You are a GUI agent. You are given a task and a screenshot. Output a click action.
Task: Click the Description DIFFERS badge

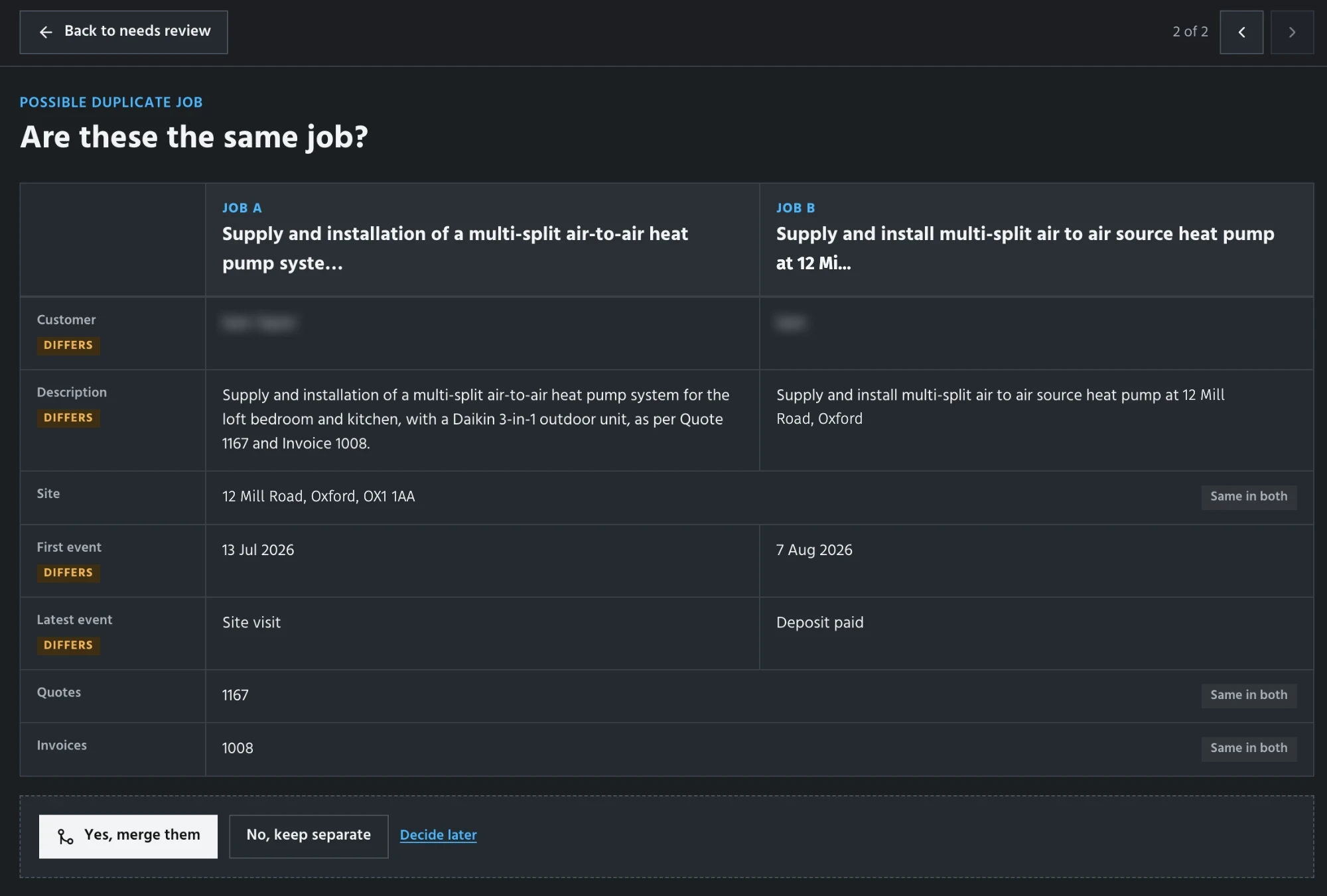point(68,418)
